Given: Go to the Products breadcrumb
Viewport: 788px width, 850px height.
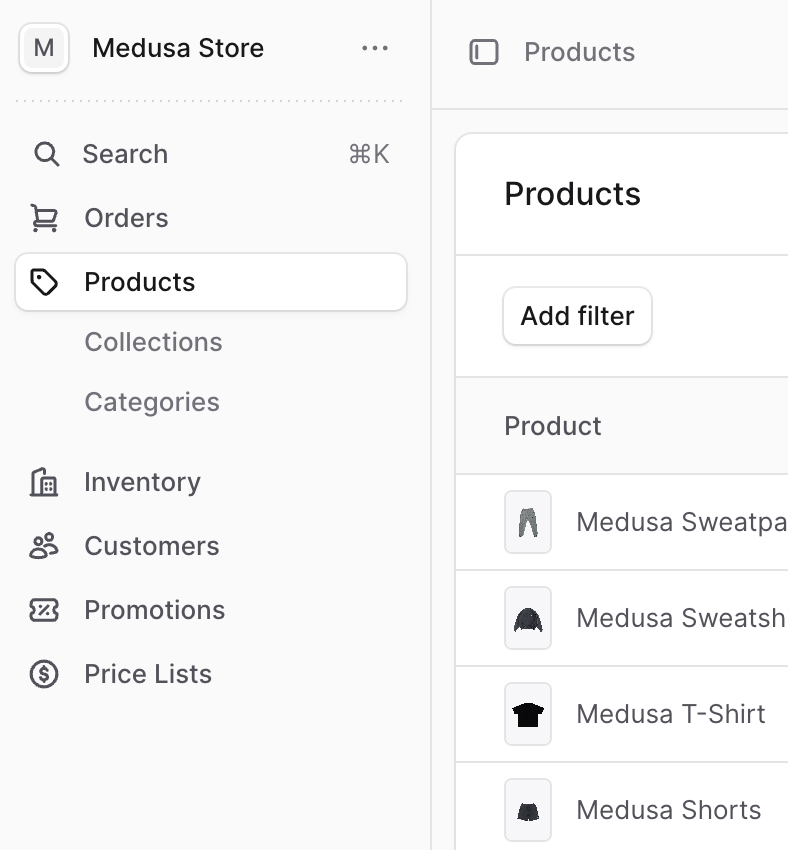Looking at the screenshot, I should click(579, 52).
